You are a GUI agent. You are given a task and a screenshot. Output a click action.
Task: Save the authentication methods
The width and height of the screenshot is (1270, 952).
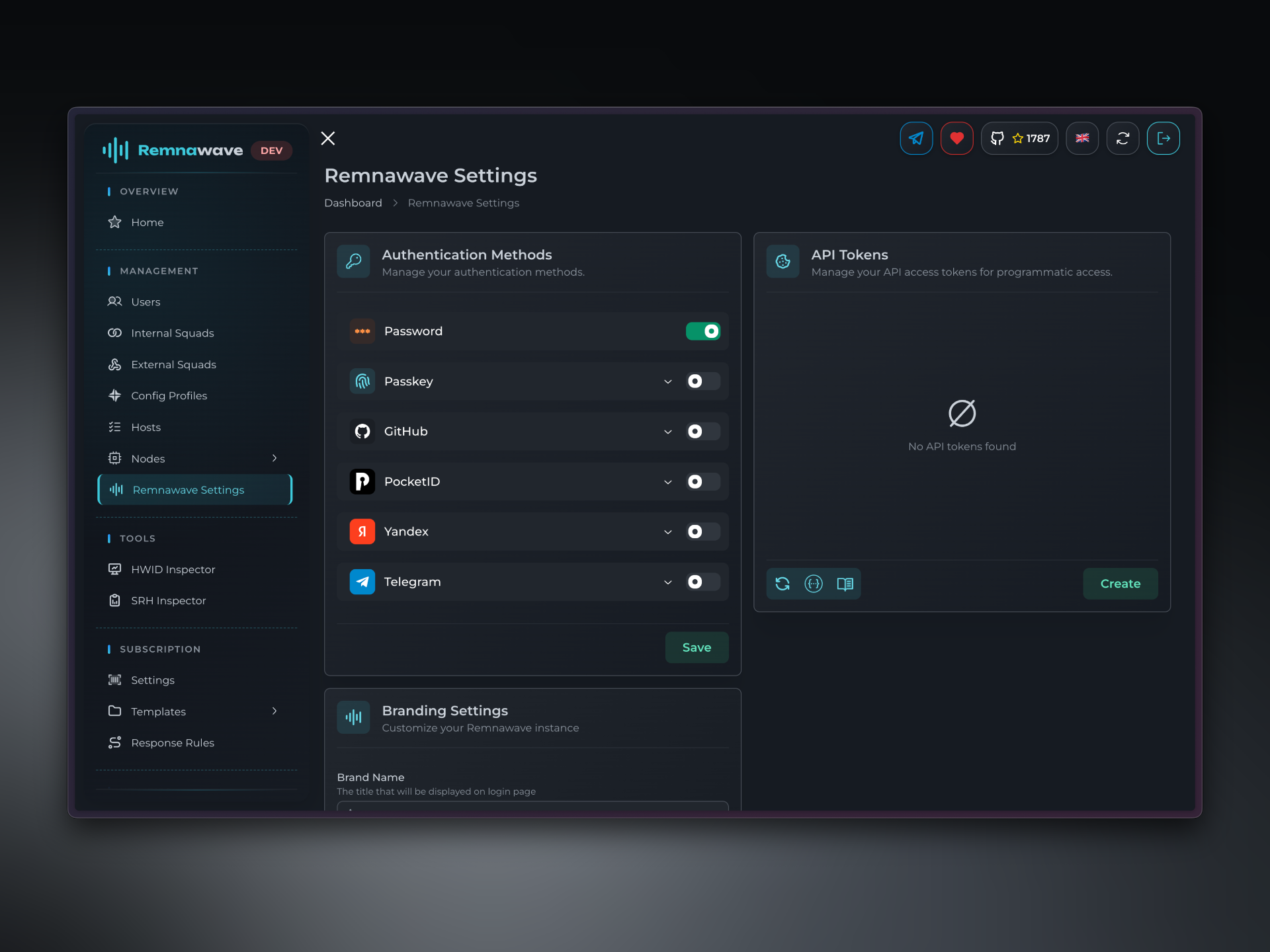click(x=697, y=647)
